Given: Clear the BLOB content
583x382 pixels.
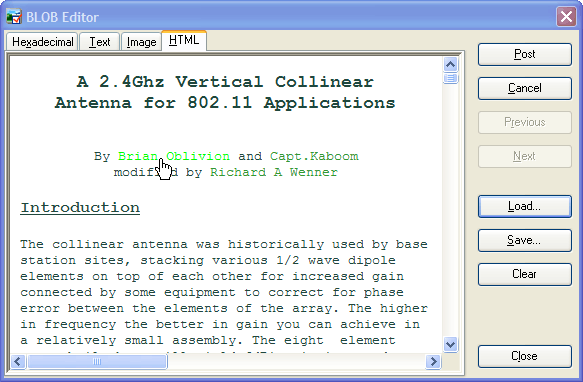Looking at the screenshot, I should click(525, 274).
